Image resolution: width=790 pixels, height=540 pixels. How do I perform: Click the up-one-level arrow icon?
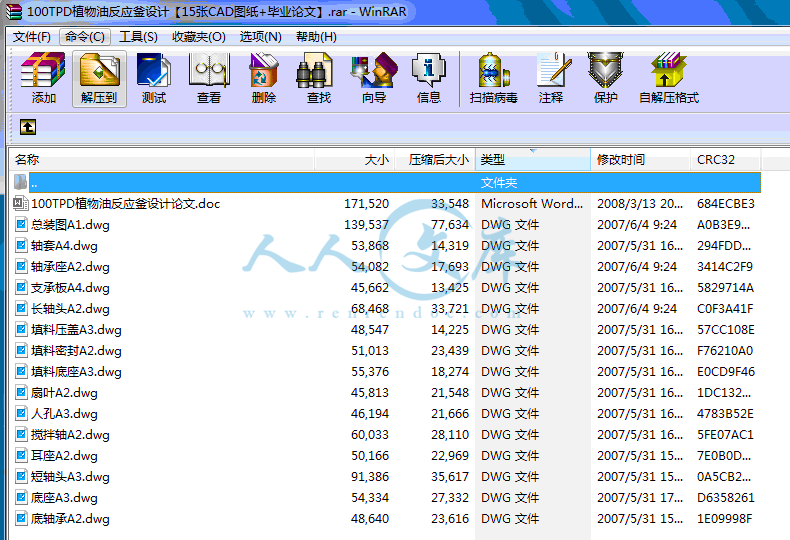pos(28,127)
